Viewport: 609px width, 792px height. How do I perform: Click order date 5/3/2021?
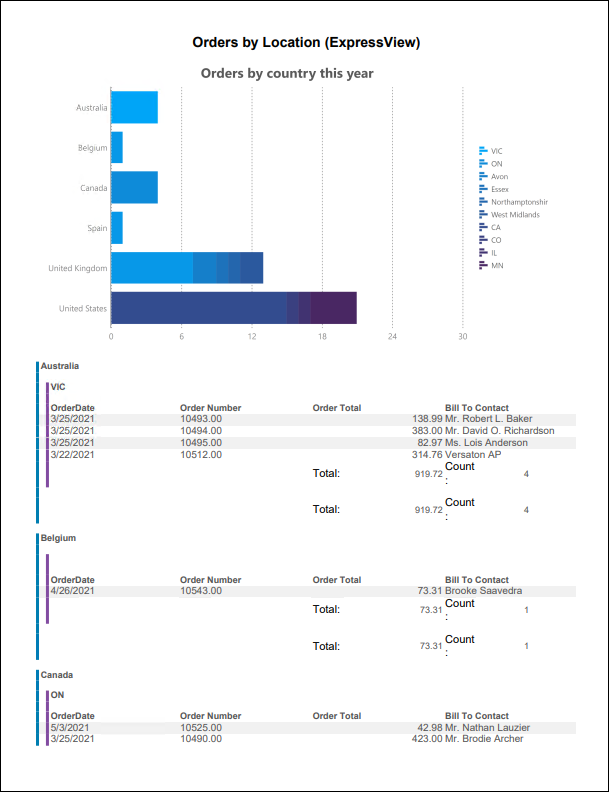pos(70,728)
